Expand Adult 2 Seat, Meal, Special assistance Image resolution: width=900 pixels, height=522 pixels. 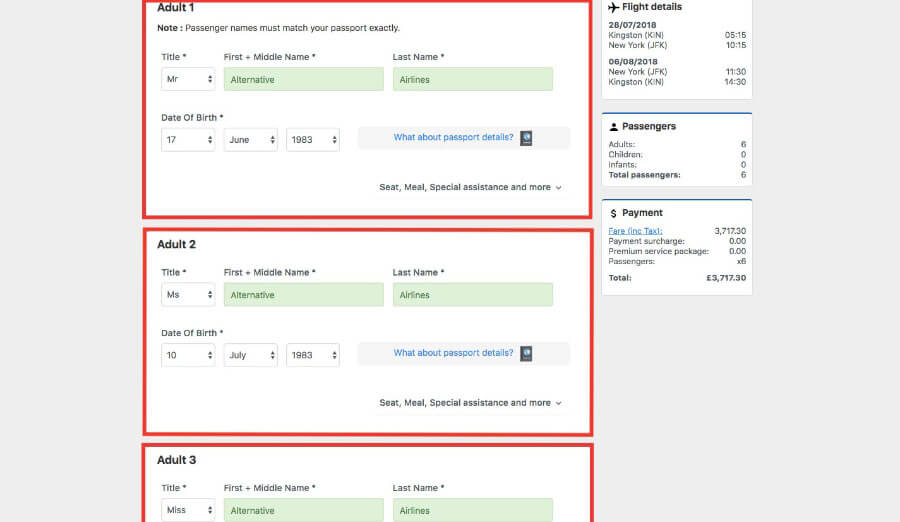[470, 403]
